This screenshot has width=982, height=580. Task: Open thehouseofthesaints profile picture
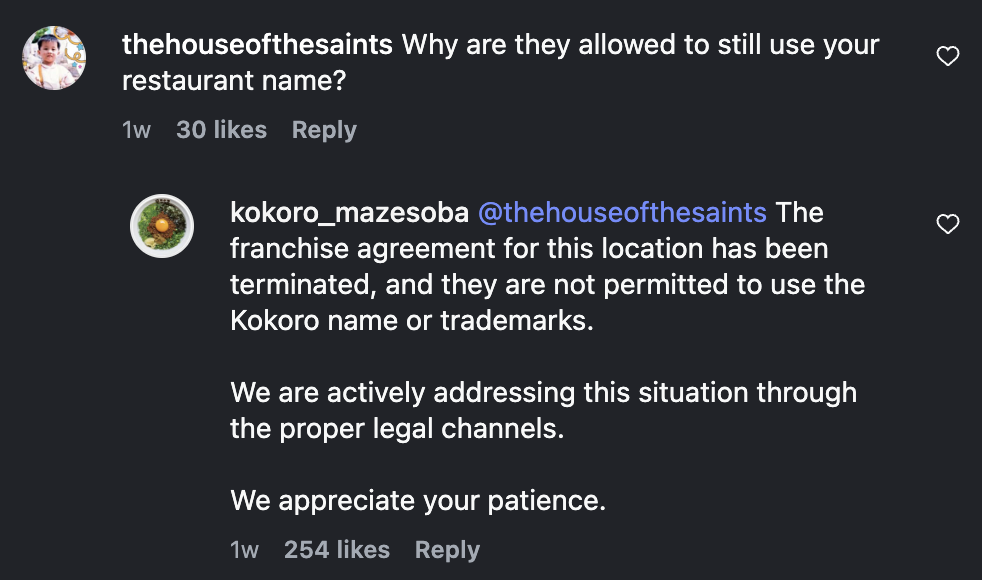[x=54, y=58]
